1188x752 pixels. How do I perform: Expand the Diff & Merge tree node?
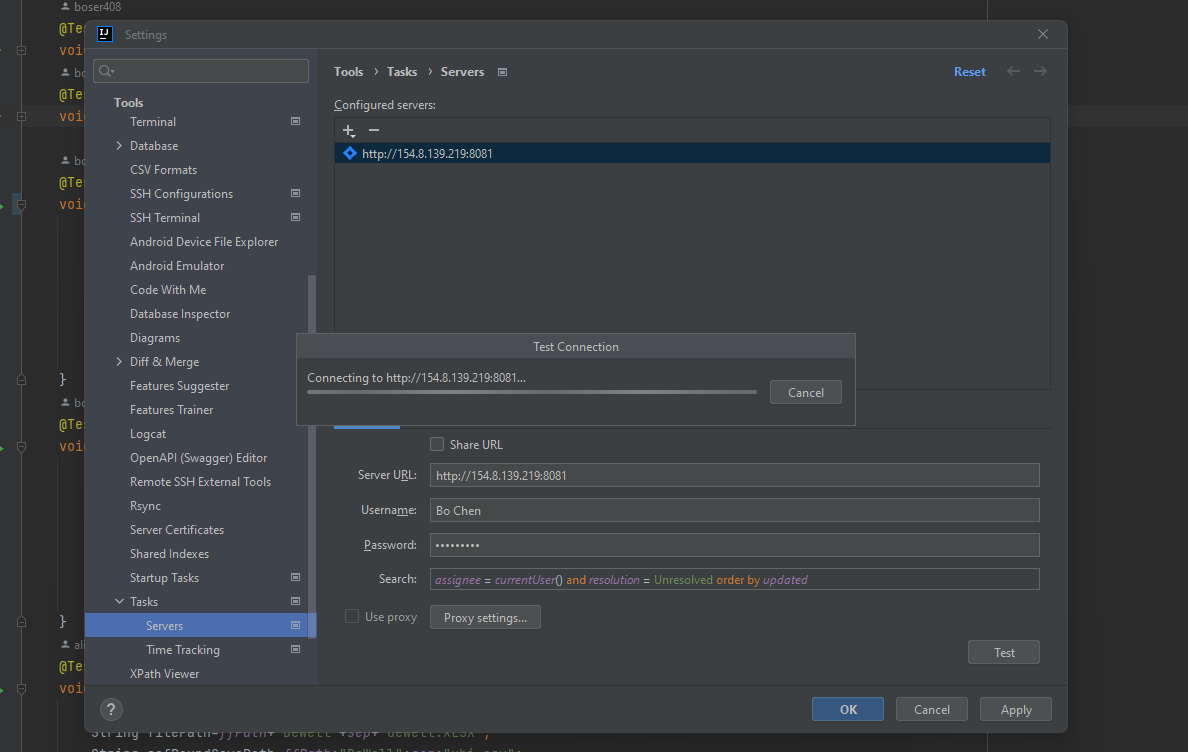(119, 361)
